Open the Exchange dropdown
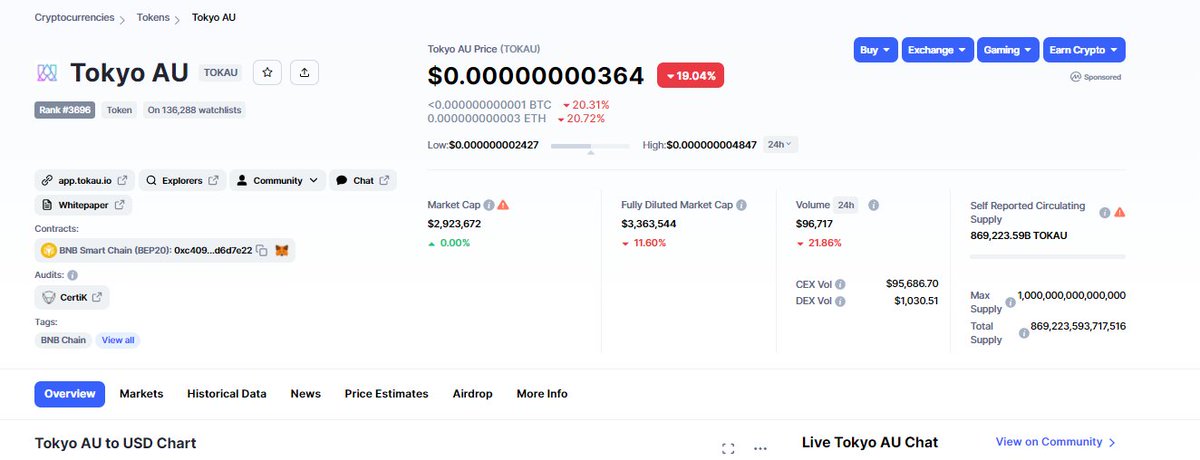The height and width of the screenshot is (460, 1200). 937,50
